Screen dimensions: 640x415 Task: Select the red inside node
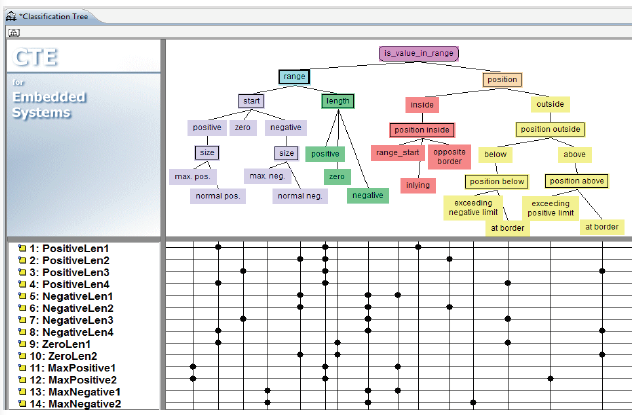[422, 105]
